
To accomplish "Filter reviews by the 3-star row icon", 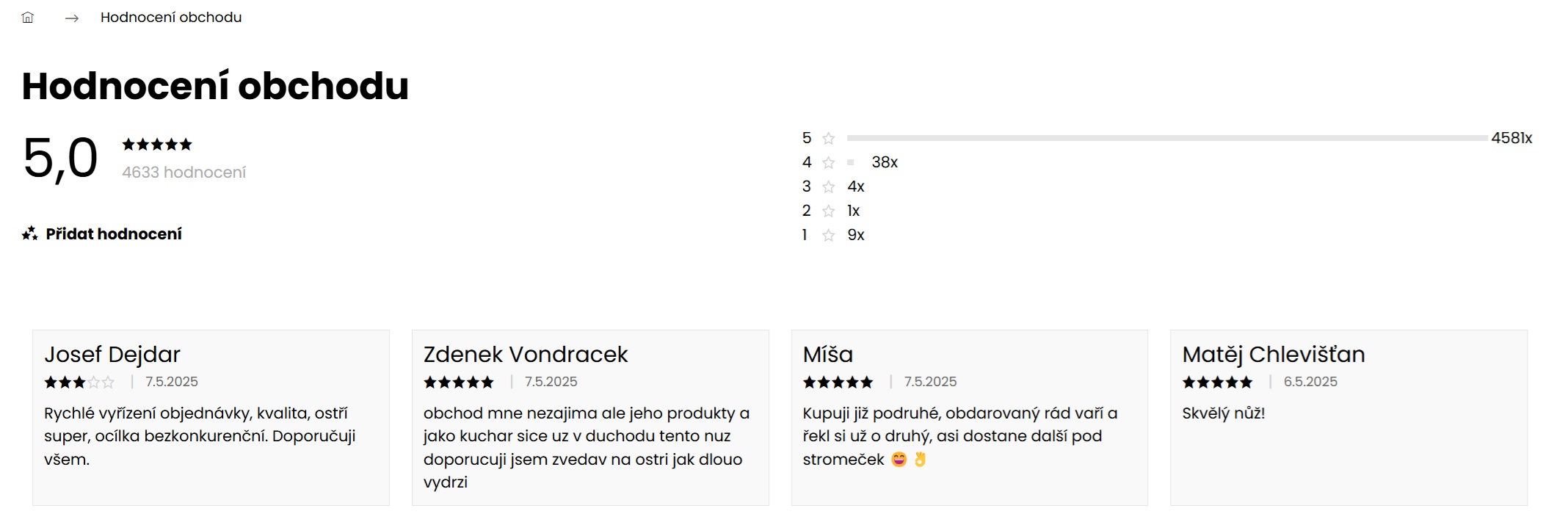I will click(x=829, y=187).
